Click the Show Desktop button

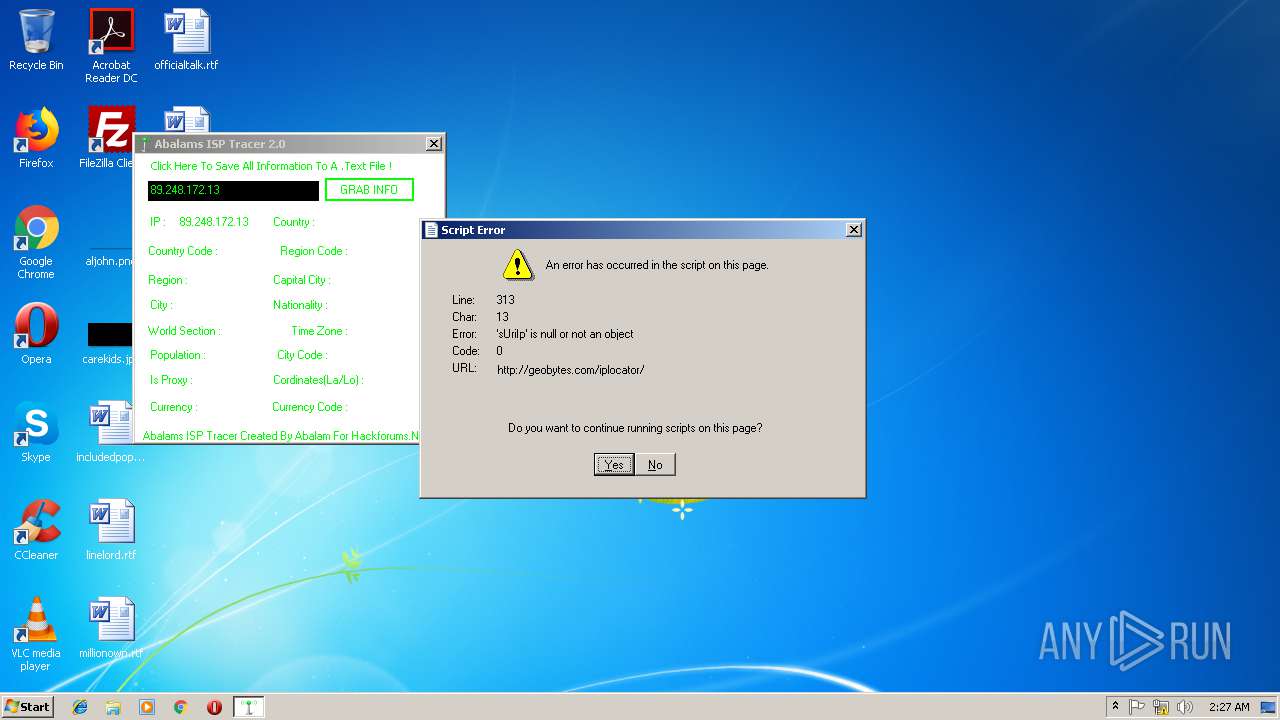tap(1270, 707)
